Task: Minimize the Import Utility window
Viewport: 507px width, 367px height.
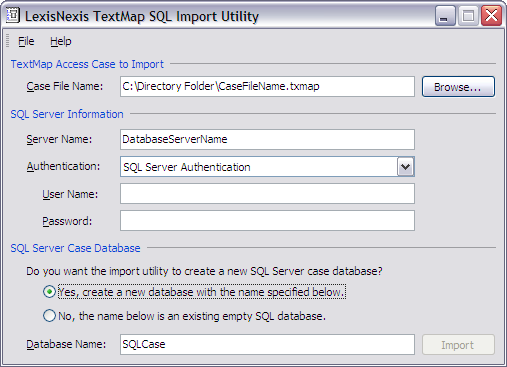Action: (x=445, y=16)
